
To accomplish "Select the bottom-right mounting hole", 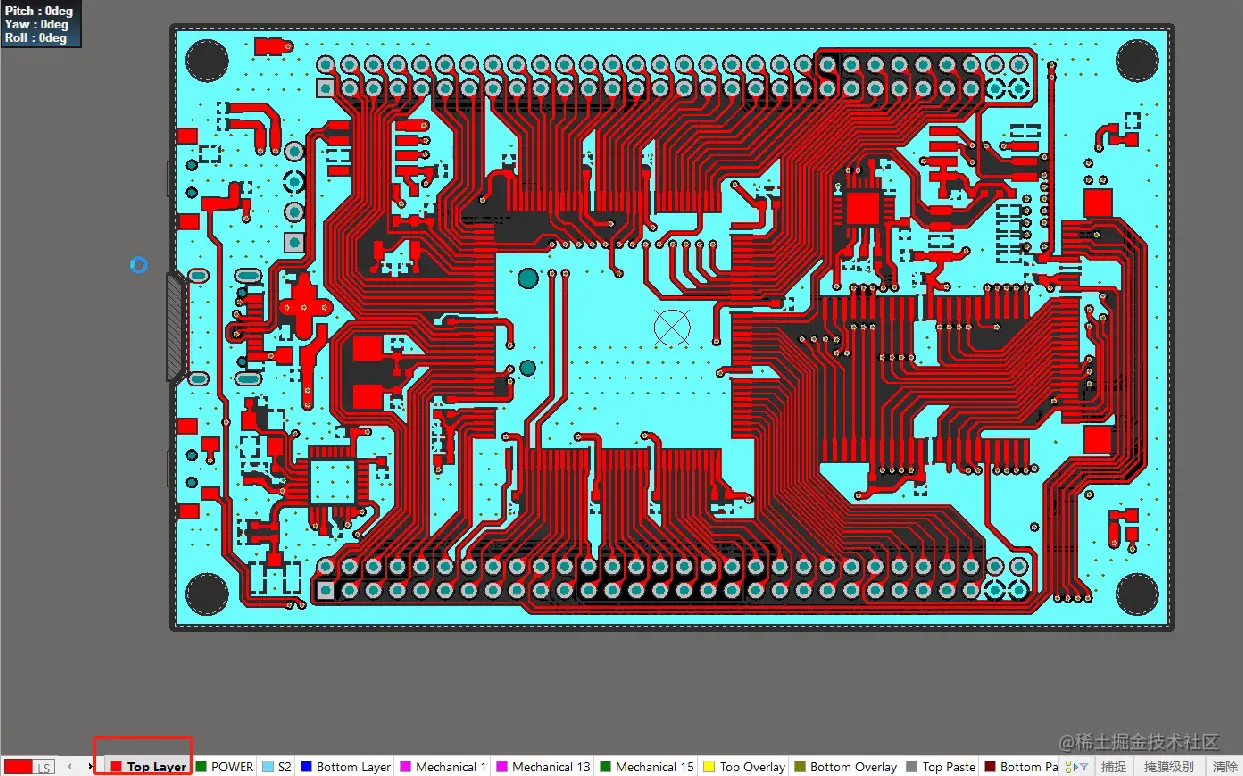I will tap(1137, 594).
